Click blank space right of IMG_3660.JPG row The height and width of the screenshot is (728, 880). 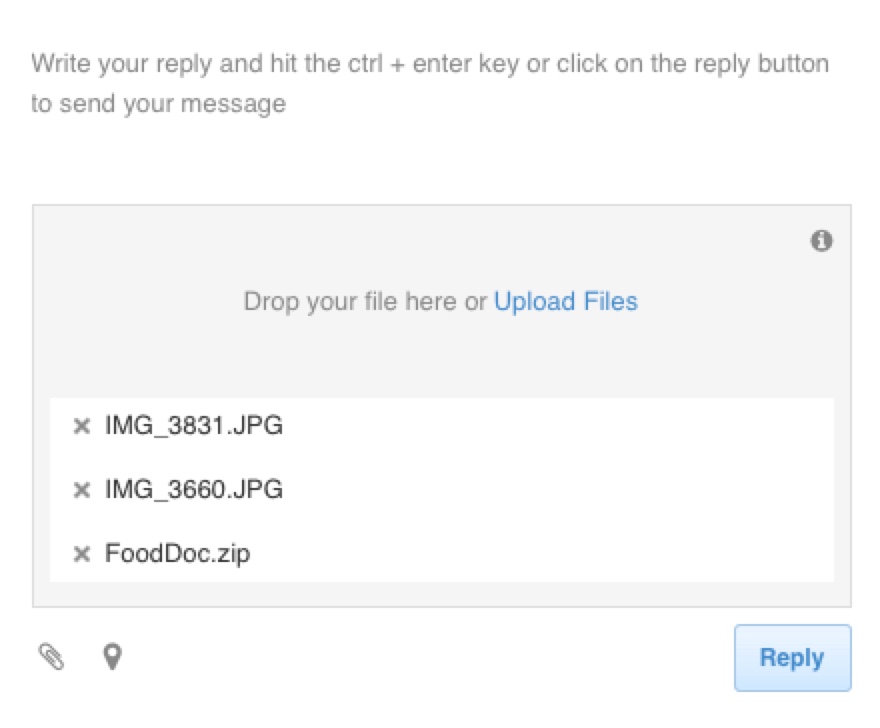556,489
